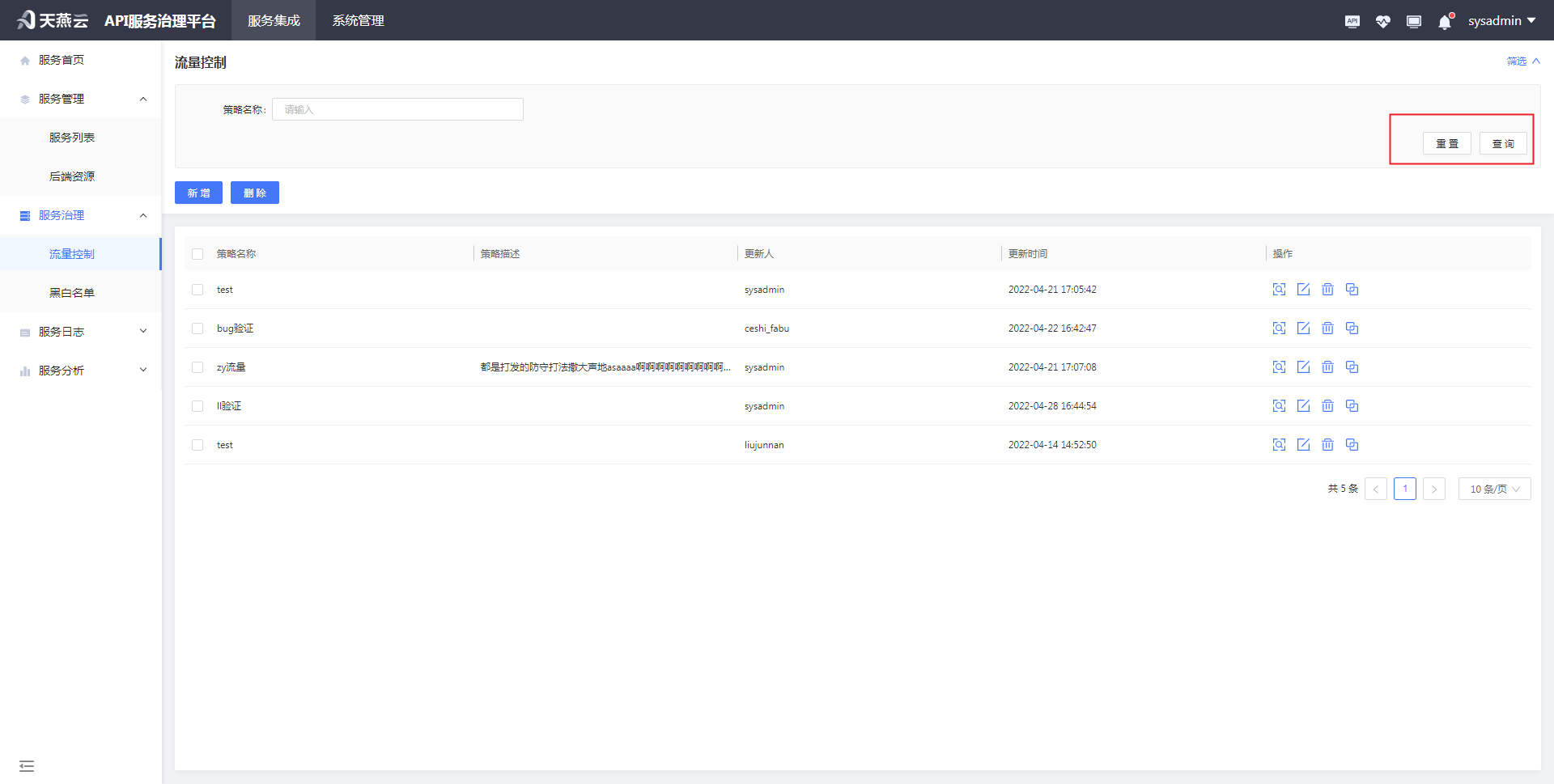This screenshot has height=784, width=1554.
Task: Open the API monitor icon in header
Action: (1352, 21)
